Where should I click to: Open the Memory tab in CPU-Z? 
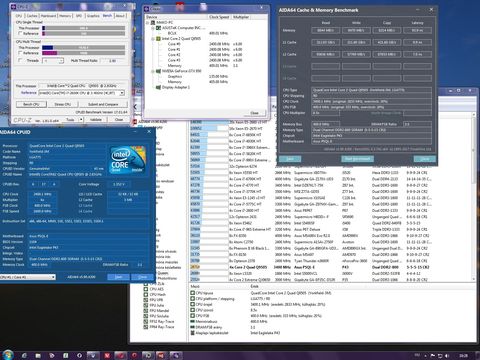tap(65, 16)
